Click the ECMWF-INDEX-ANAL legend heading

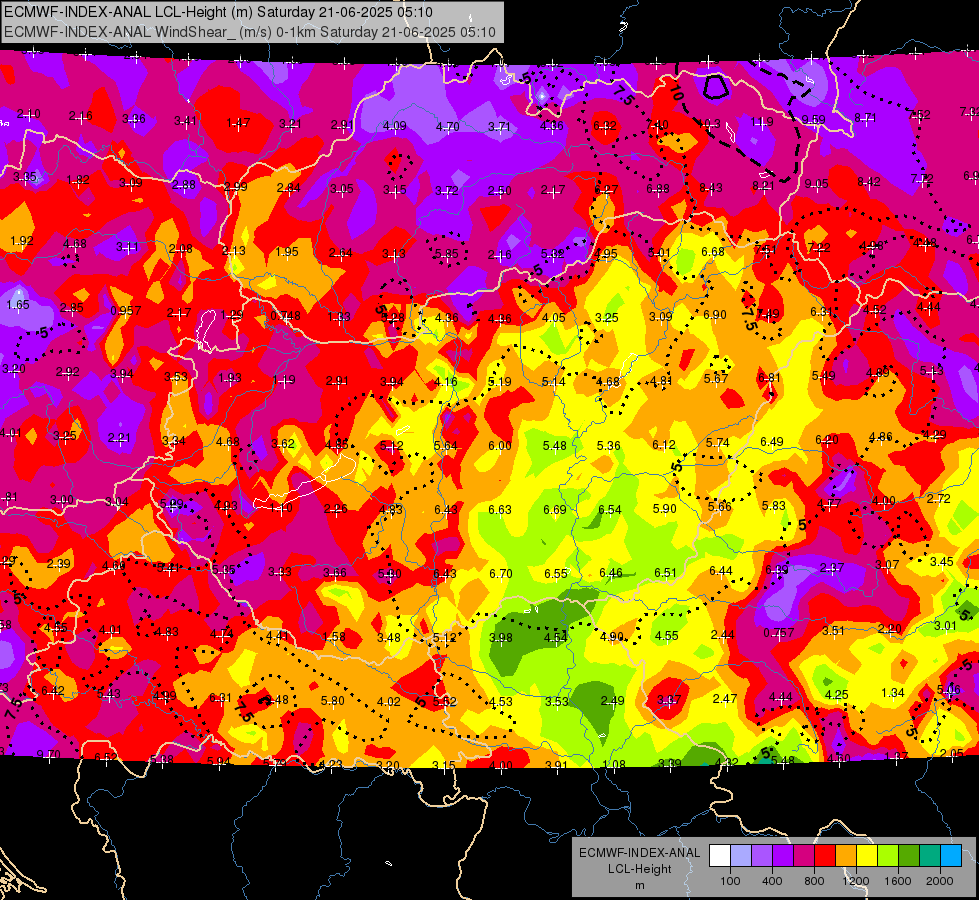click(x=640, y=853)
